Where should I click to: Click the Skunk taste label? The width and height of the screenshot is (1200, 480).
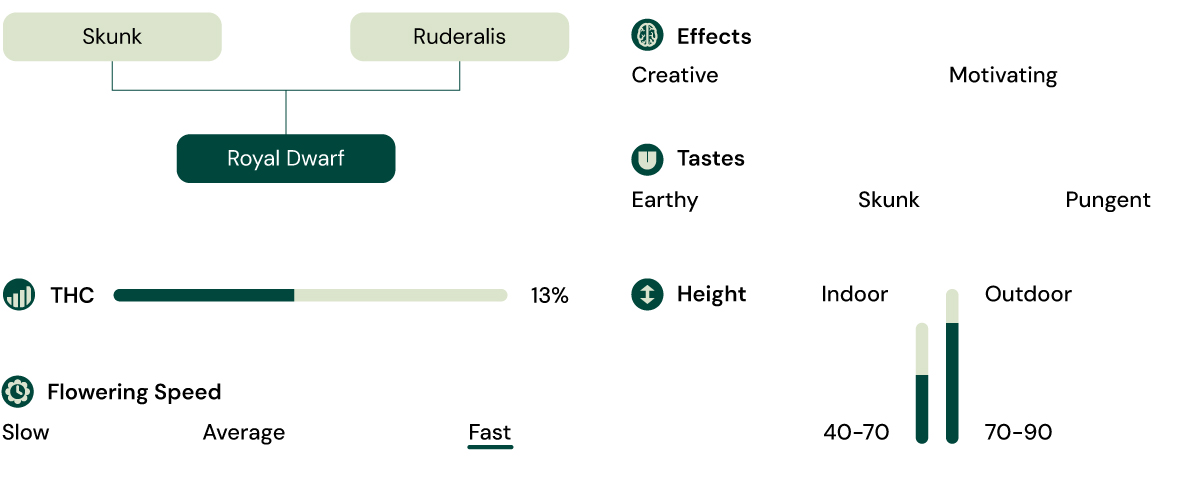click(889, 200)
